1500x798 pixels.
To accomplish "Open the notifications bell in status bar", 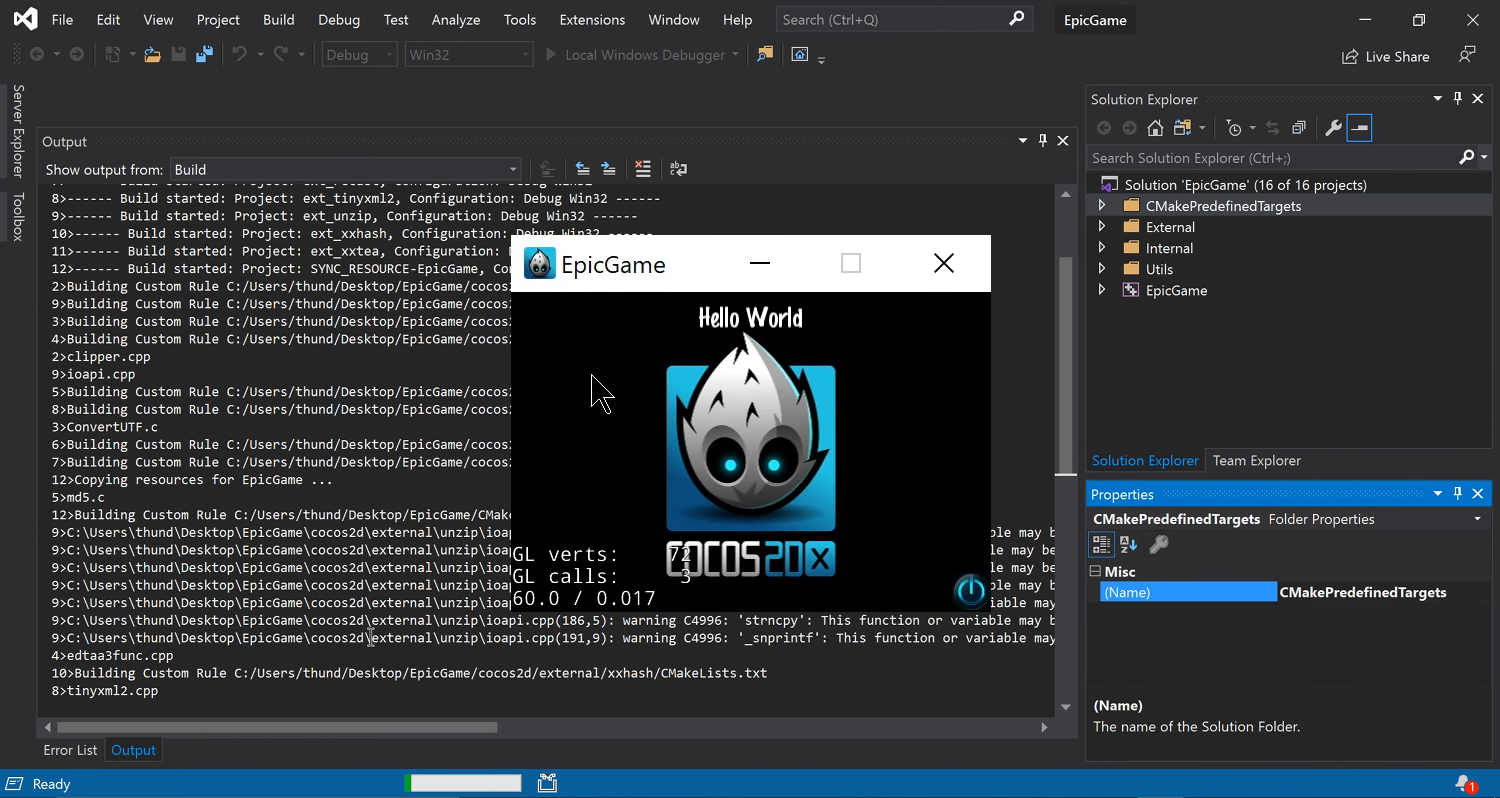I will point(1465,784).
